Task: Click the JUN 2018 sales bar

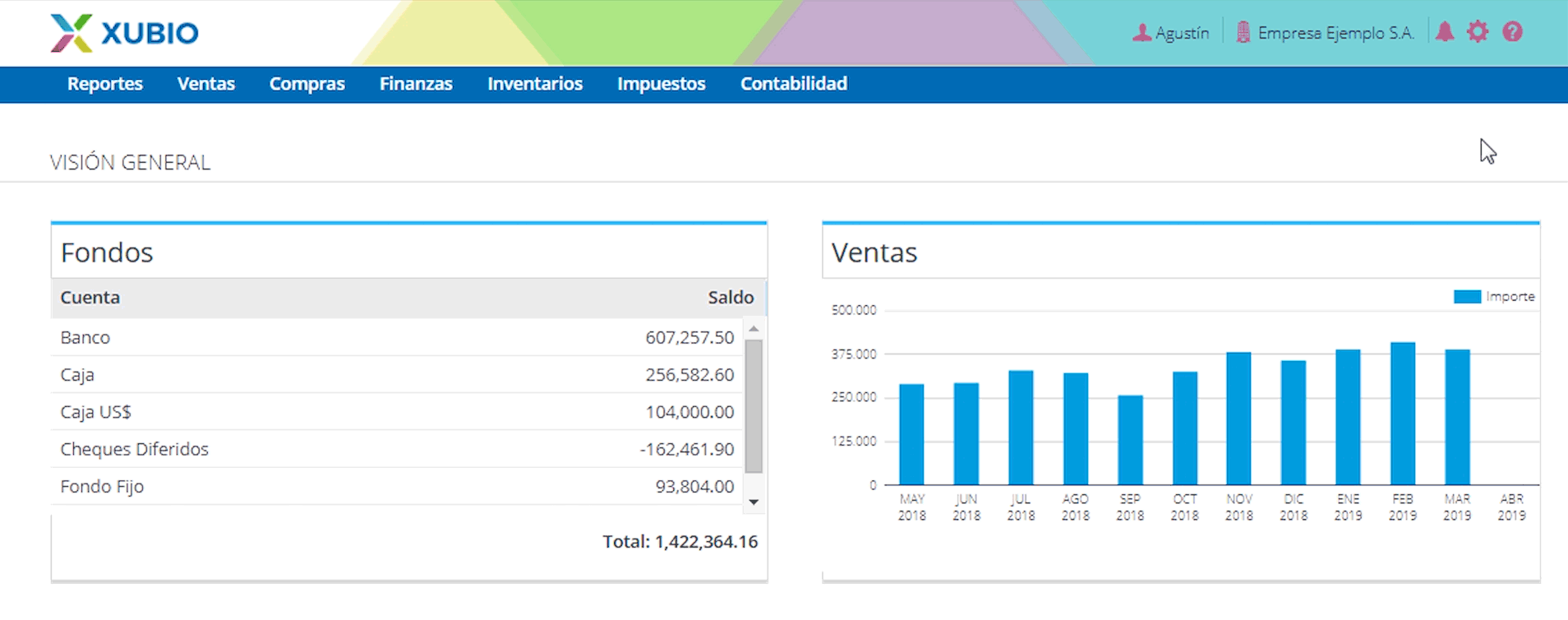Action: pyautogui.click(x=966, y=433)
